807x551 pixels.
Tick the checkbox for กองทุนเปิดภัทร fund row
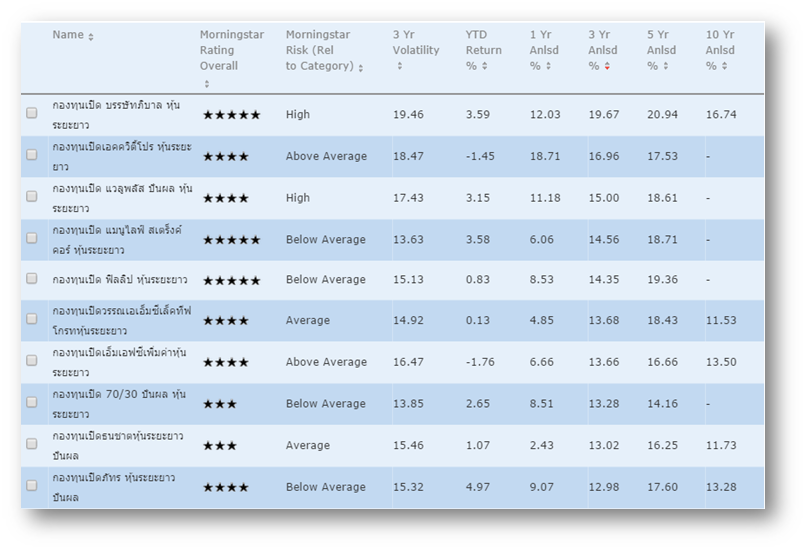pos(32,486)
